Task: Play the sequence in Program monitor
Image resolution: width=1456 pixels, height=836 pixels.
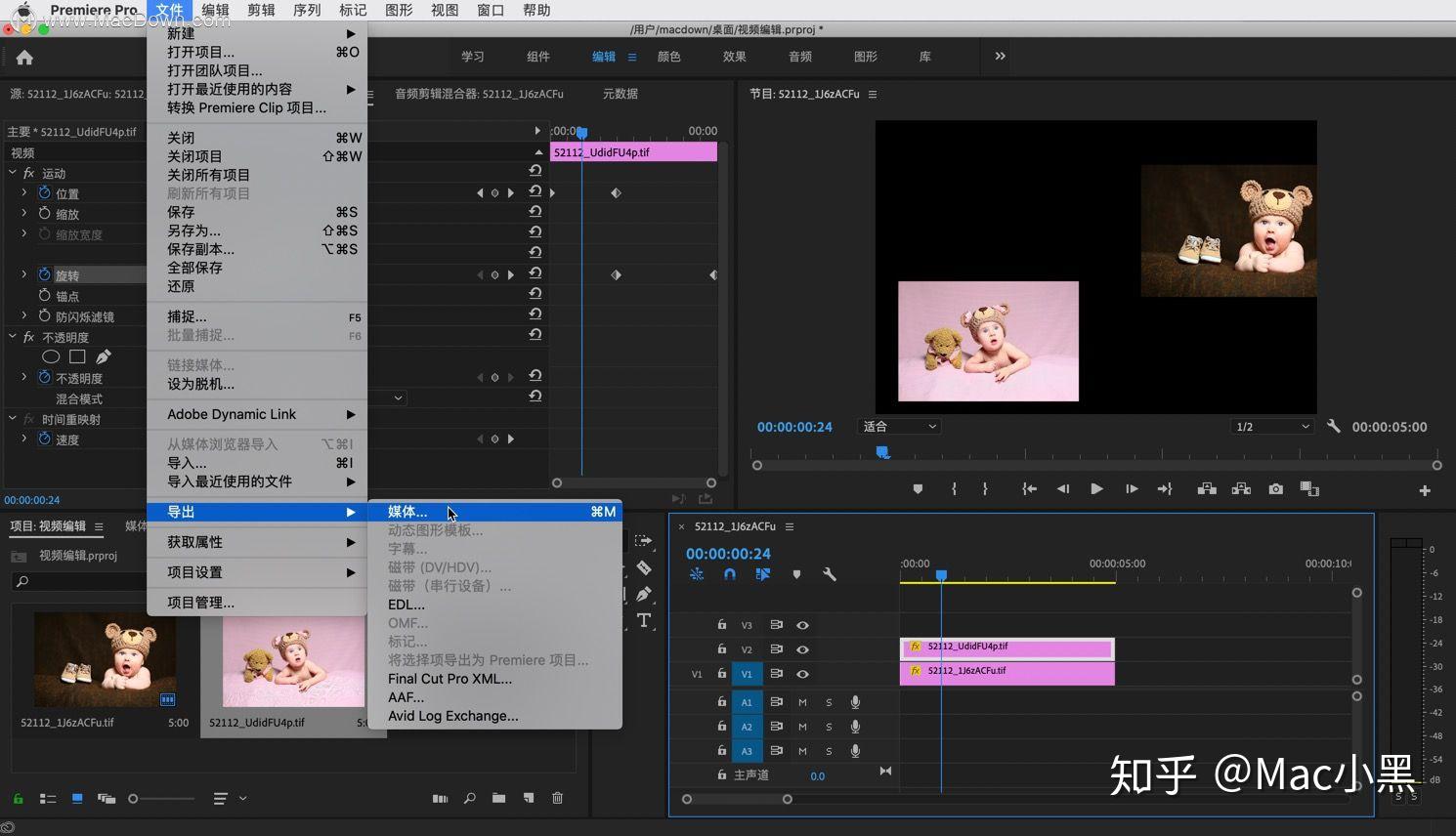Action: pos(1096,489)
